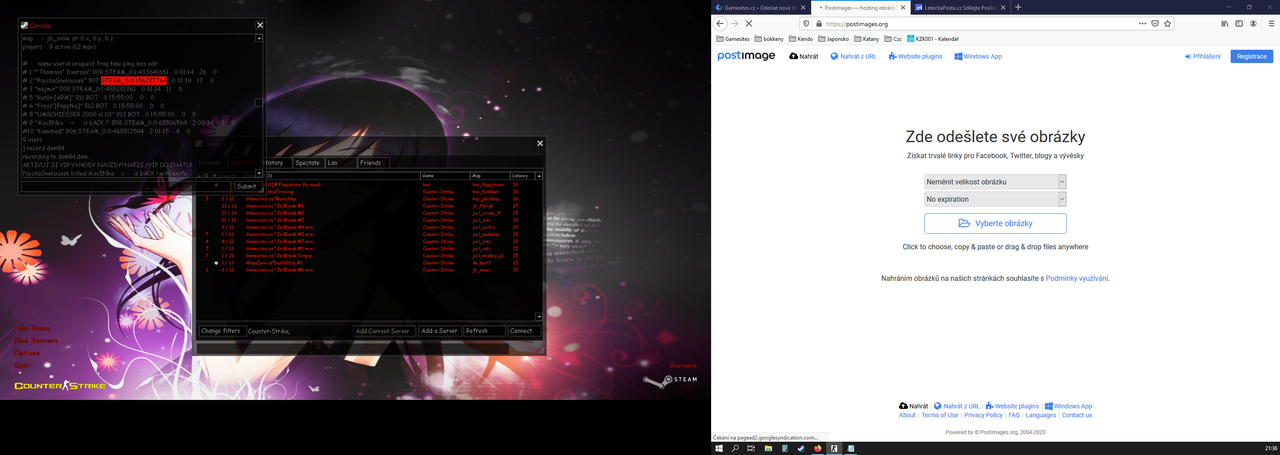Viewport: 1280px width, 455px height.
Task: Open FAQ footer link
Action: coord(1014,415)
